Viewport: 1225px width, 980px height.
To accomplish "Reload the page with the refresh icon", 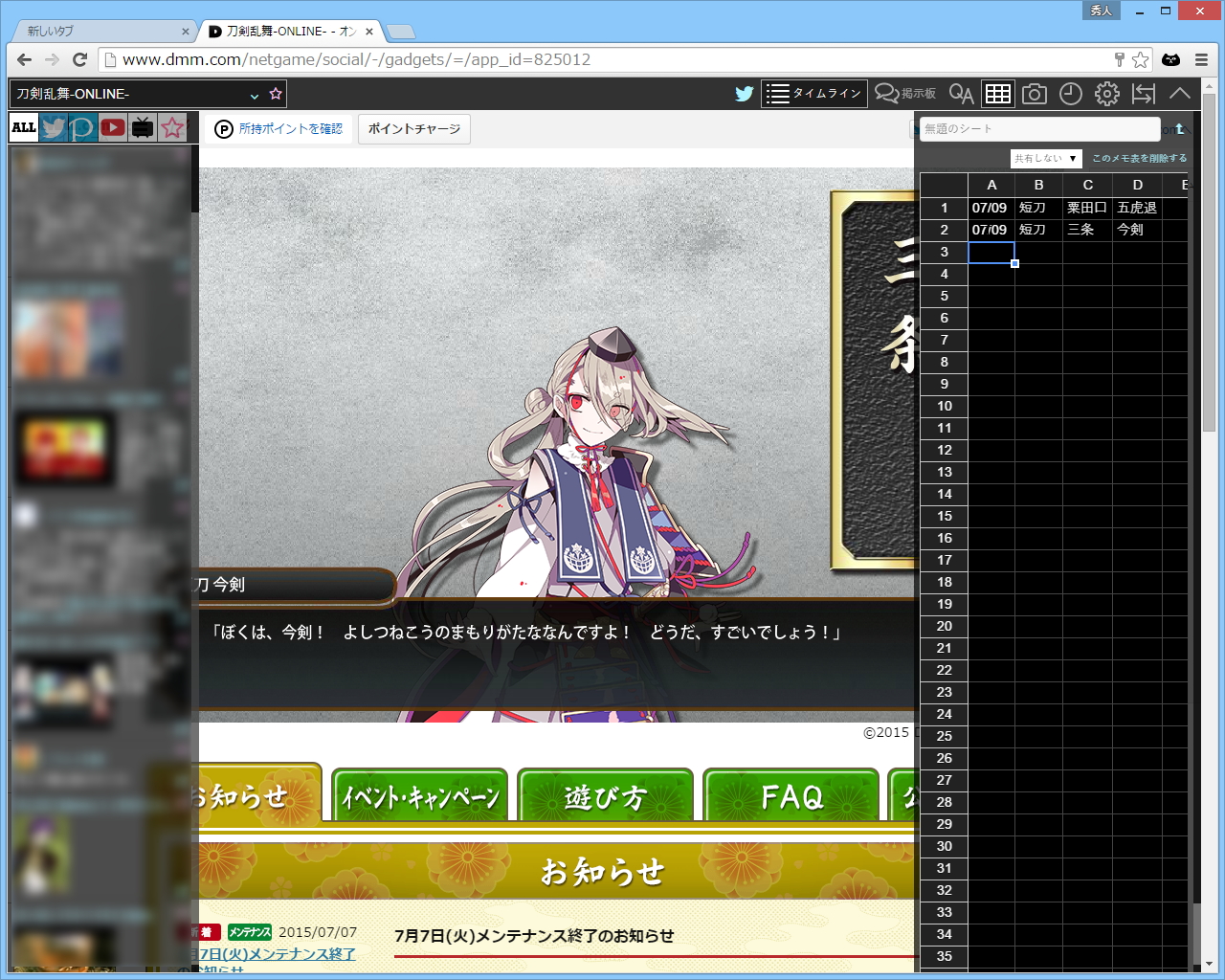I will [x=80, y=59].
